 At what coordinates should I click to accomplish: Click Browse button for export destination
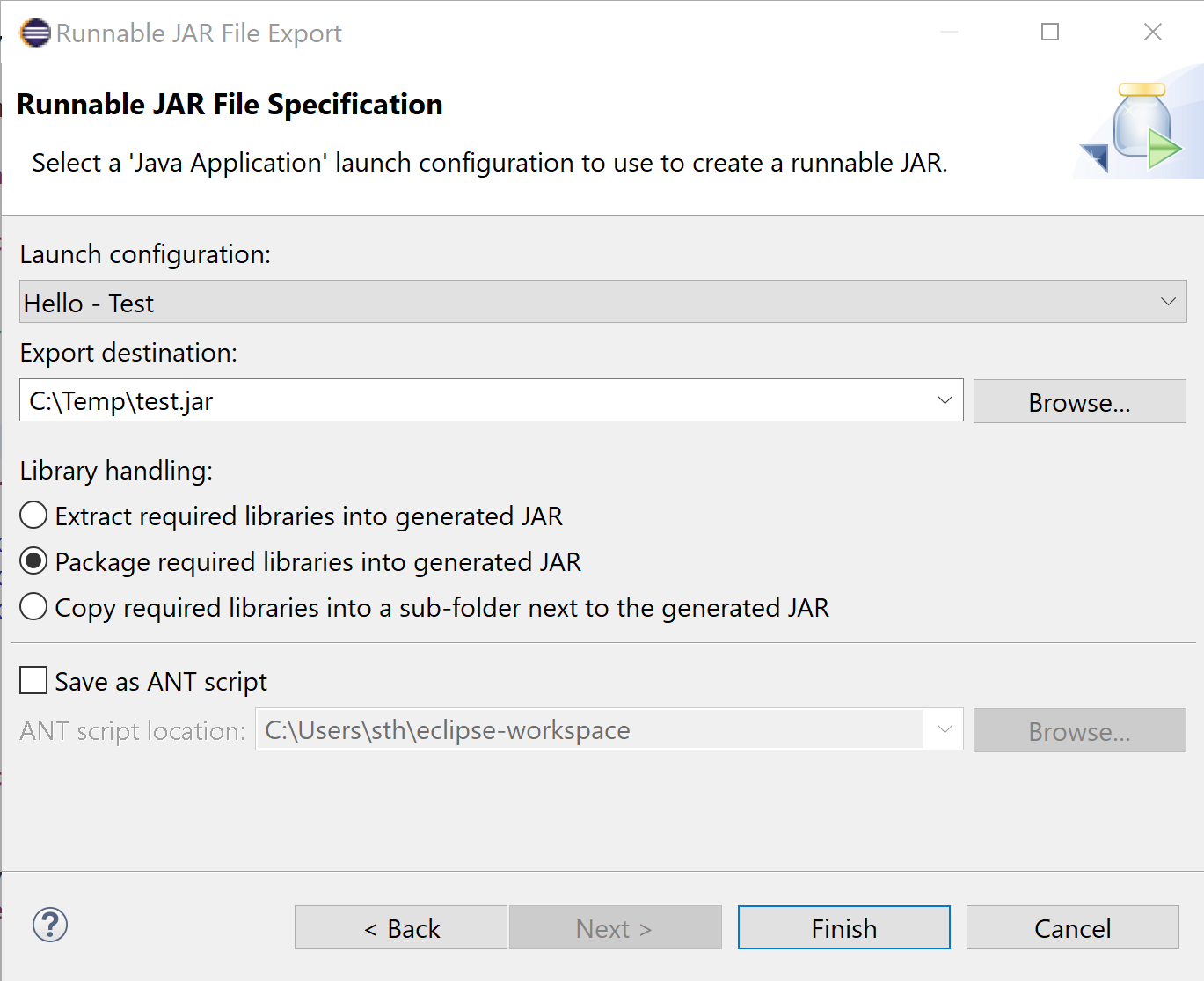tap(1080, 401)
